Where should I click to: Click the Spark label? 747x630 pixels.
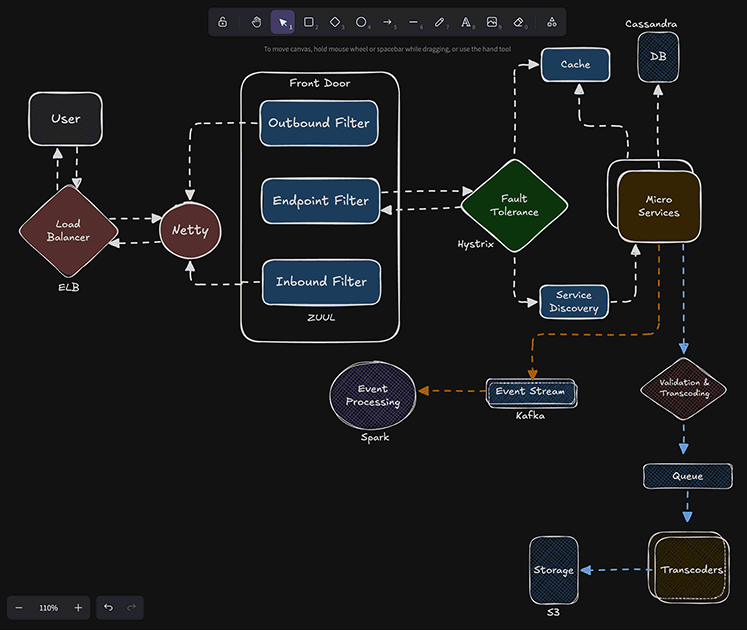click(375, 437)
